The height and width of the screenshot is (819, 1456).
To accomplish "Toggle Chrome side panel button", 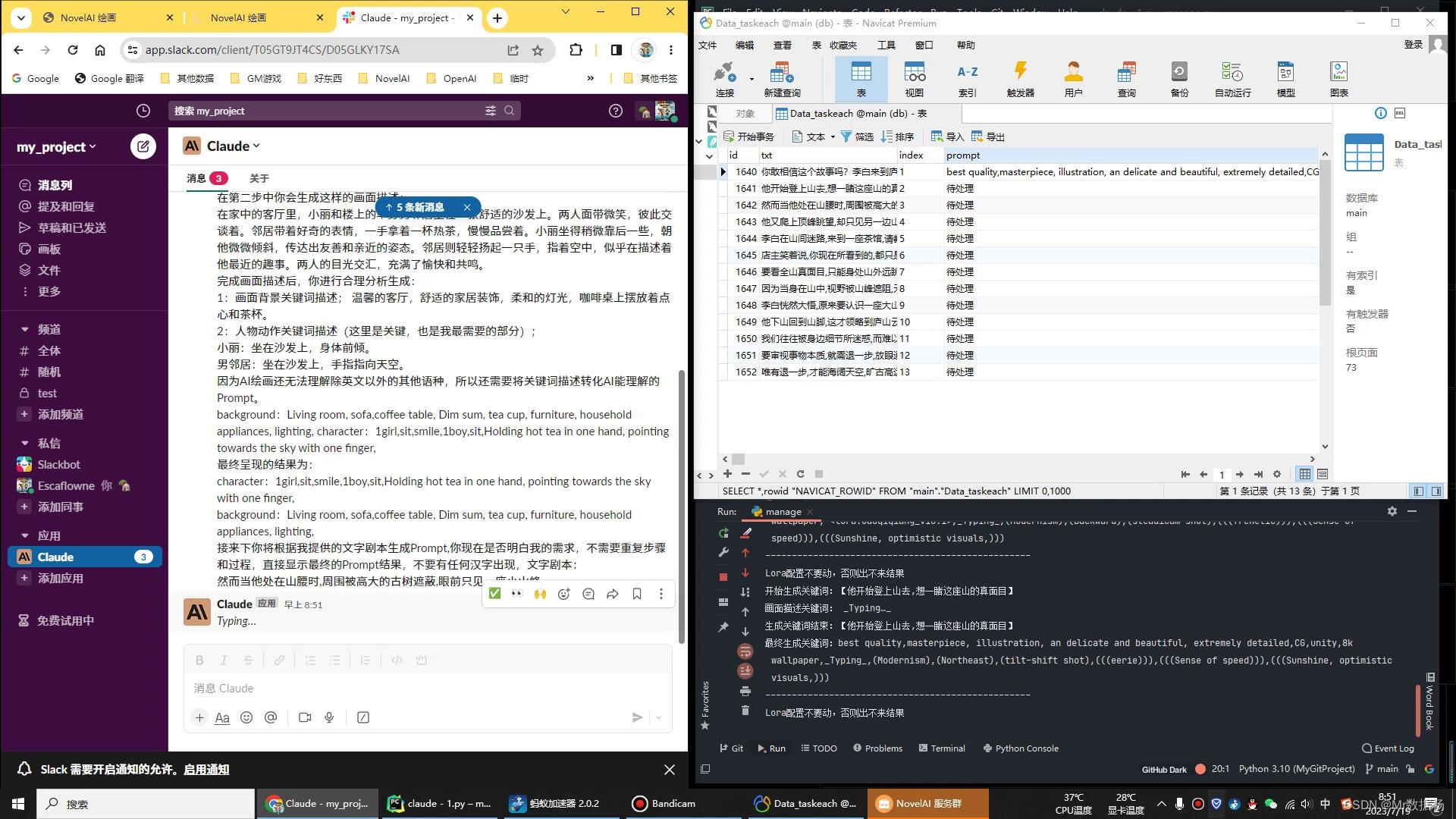I will click(617, 50).
